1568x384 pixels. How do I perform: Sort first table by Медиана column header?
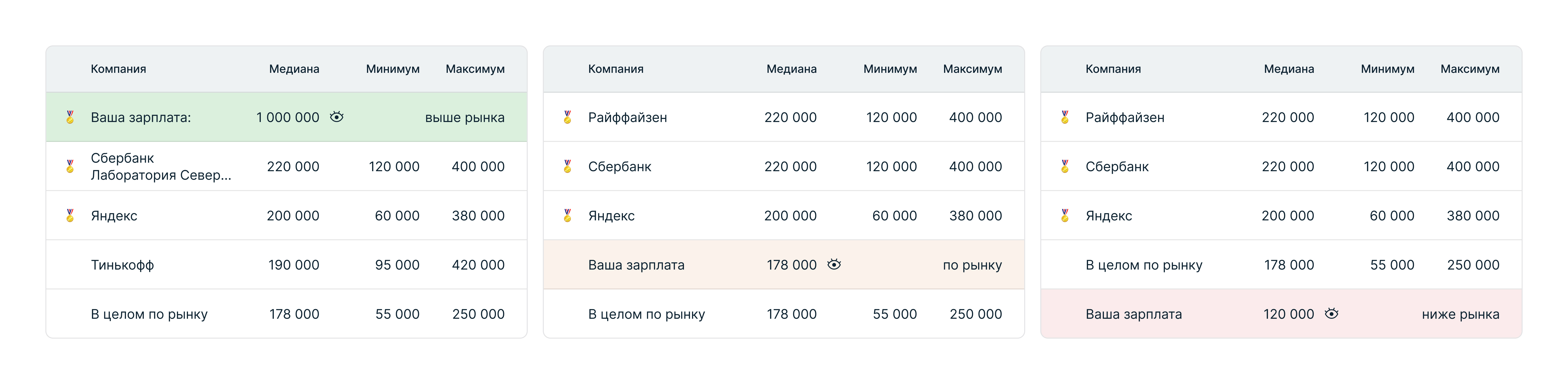click(x=294, y=69)
